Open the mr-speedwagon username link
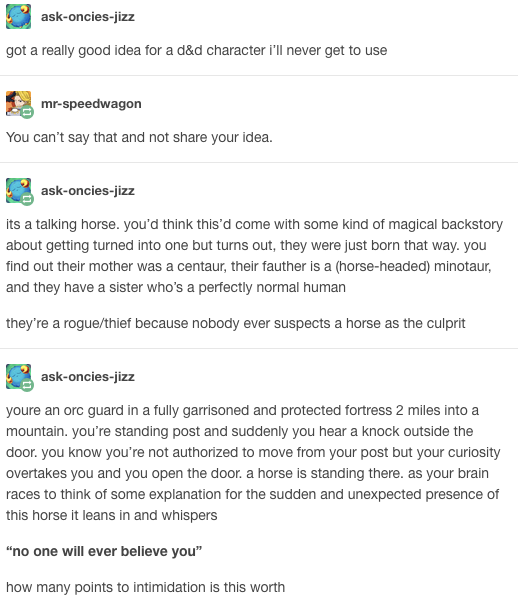The image size is (518, 603). [x=91, y=104]
